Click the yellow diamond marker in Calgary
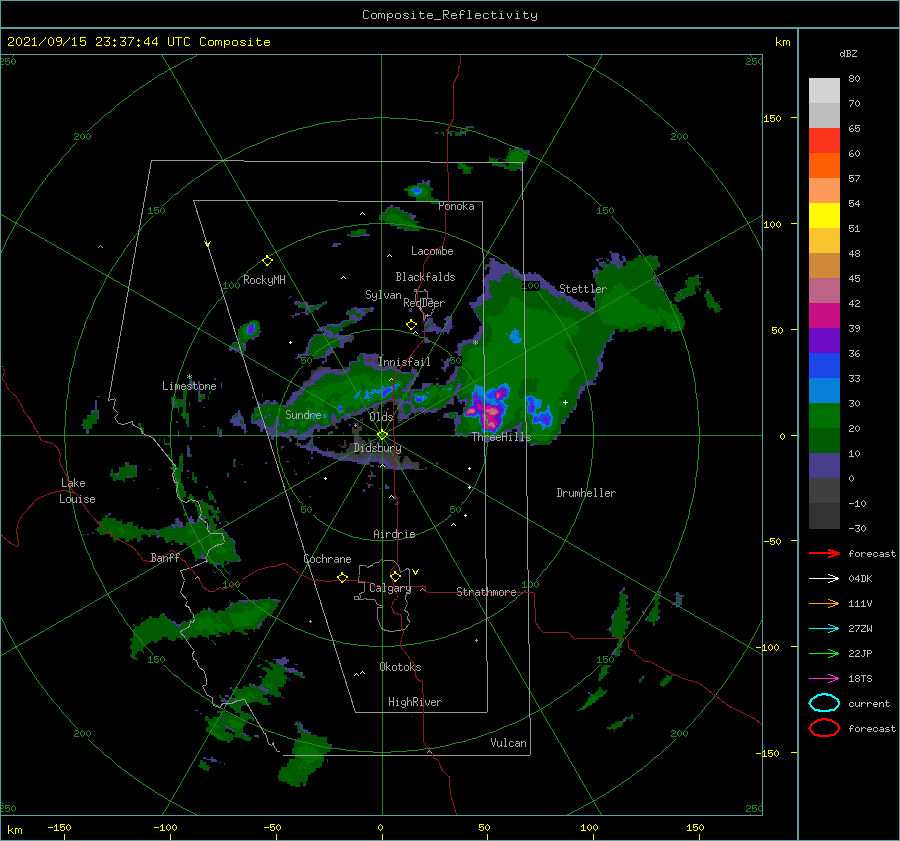This screenshot has height=841, width=900. pyautogui.click(x=395, y=576)
